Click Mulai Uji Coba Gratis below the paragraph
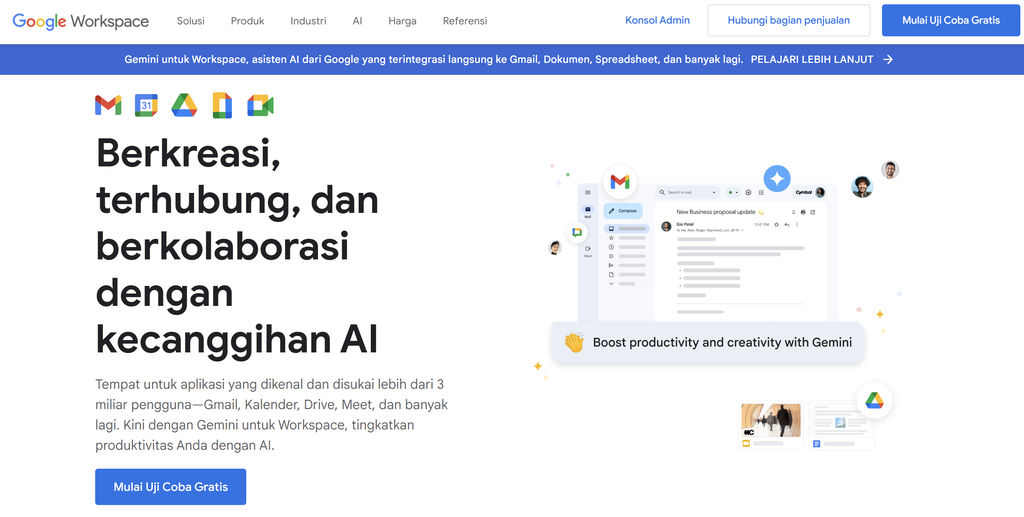The image size is (1024, 517). click(x=170, y=487)
